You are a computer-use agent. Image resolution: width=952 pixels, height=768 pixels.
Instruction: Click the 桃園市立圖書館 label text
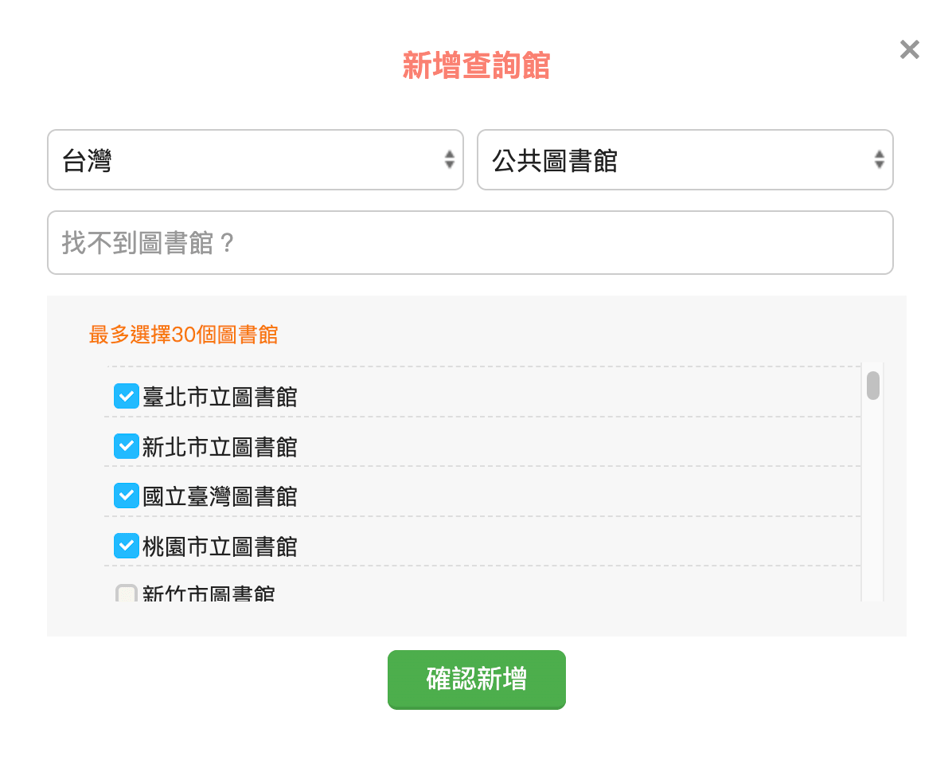click(220, 546)
